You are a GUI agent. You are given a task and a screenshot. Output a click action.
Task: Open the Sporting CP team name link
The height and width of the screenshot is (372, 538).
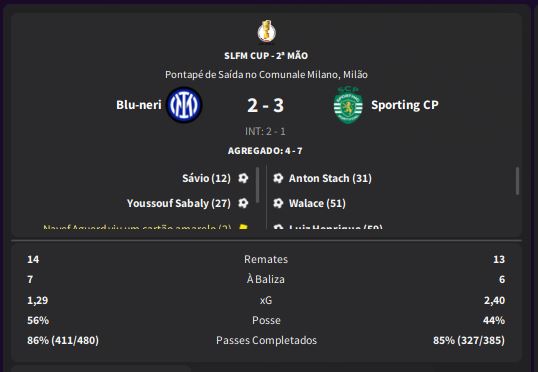click(405, 105)
